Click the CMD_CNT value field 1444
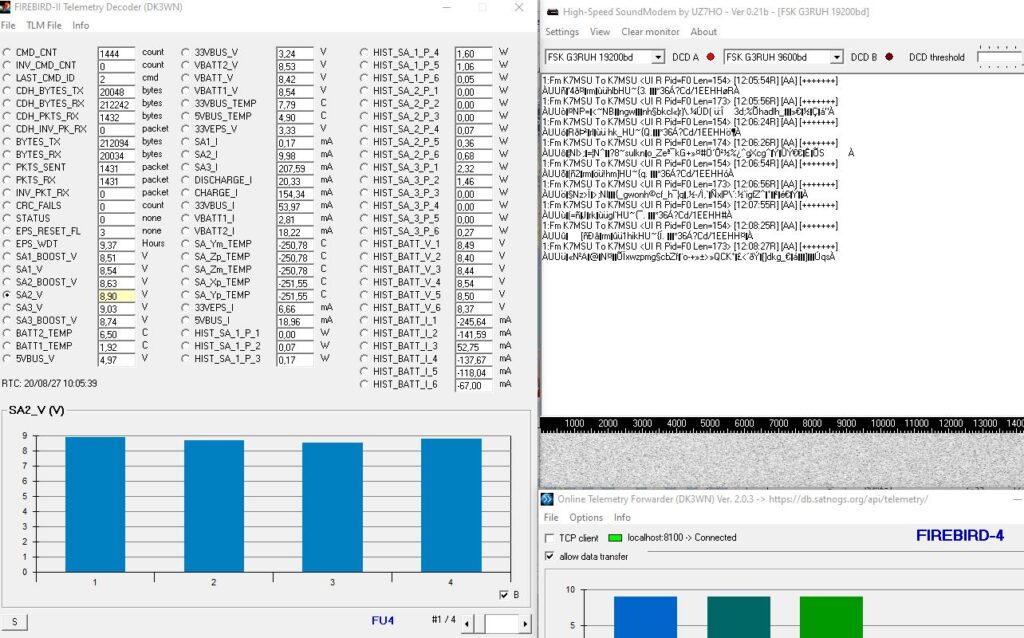The height and width of the screenshot is (638, 1024). pos(116,54)
